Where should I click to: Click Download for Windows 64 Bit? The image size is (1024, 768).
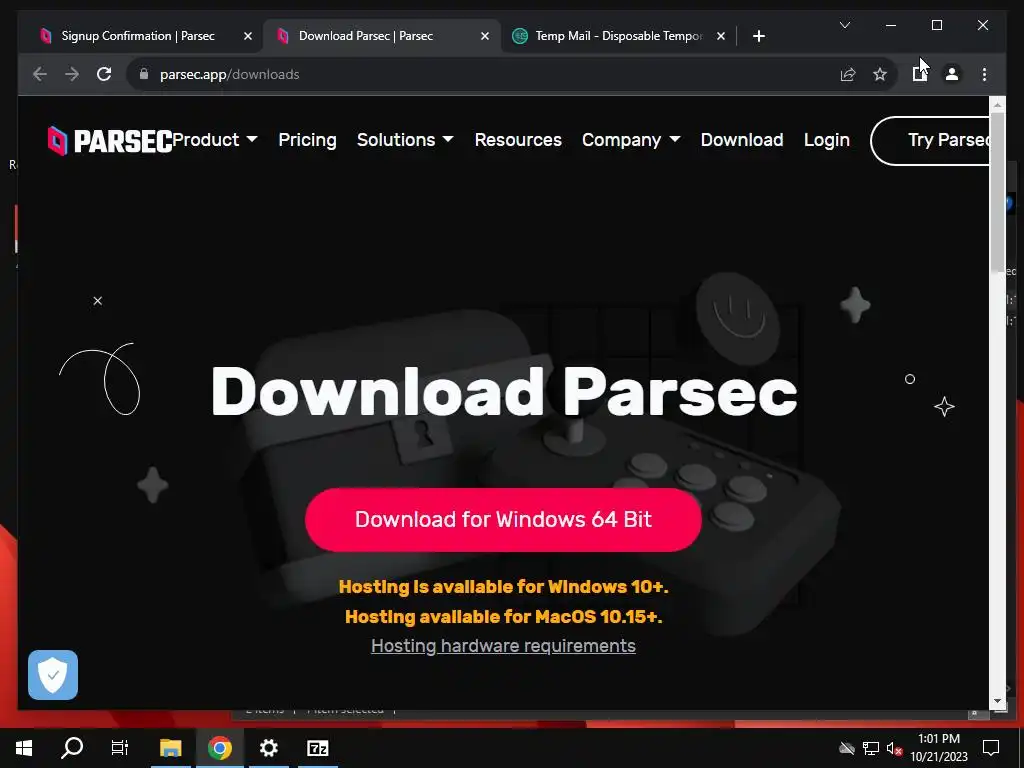(503, 520)
